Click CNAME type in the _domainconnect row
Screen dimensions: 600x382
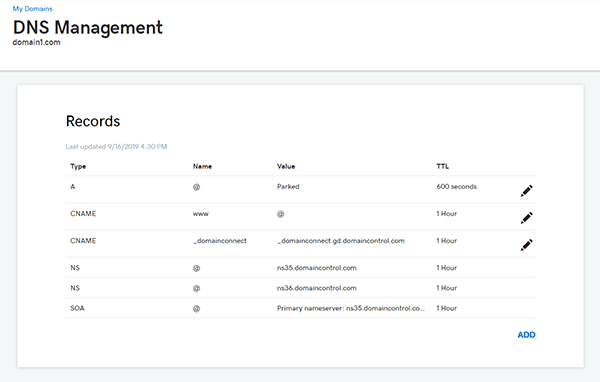click(x=83, y=241)
